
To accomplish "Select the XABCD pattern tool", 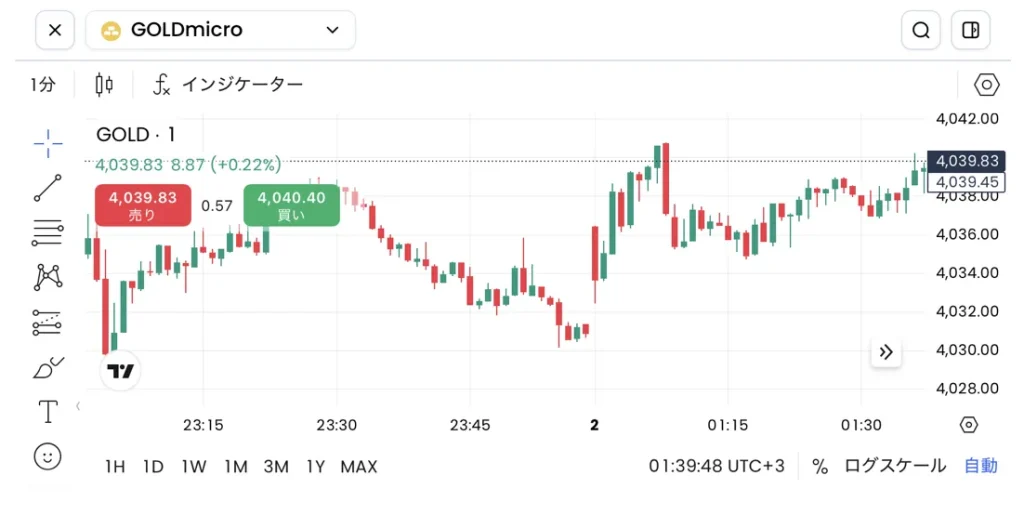I will [48, 277].
